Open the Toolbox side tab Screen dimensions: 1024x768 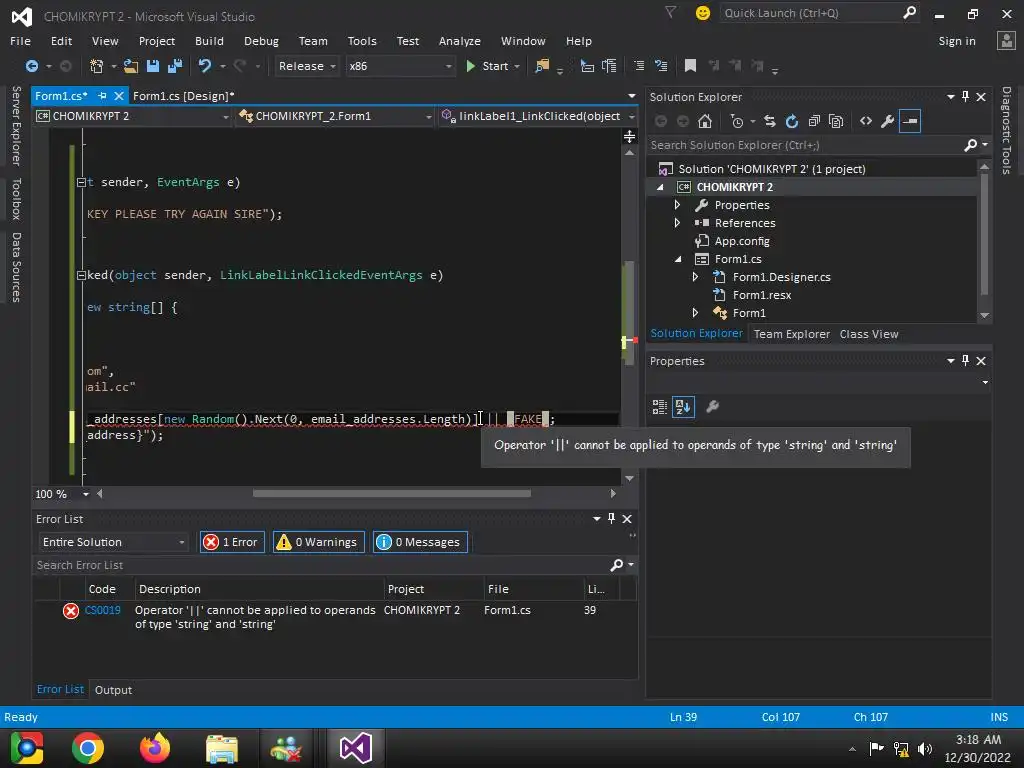click(16, 199)
